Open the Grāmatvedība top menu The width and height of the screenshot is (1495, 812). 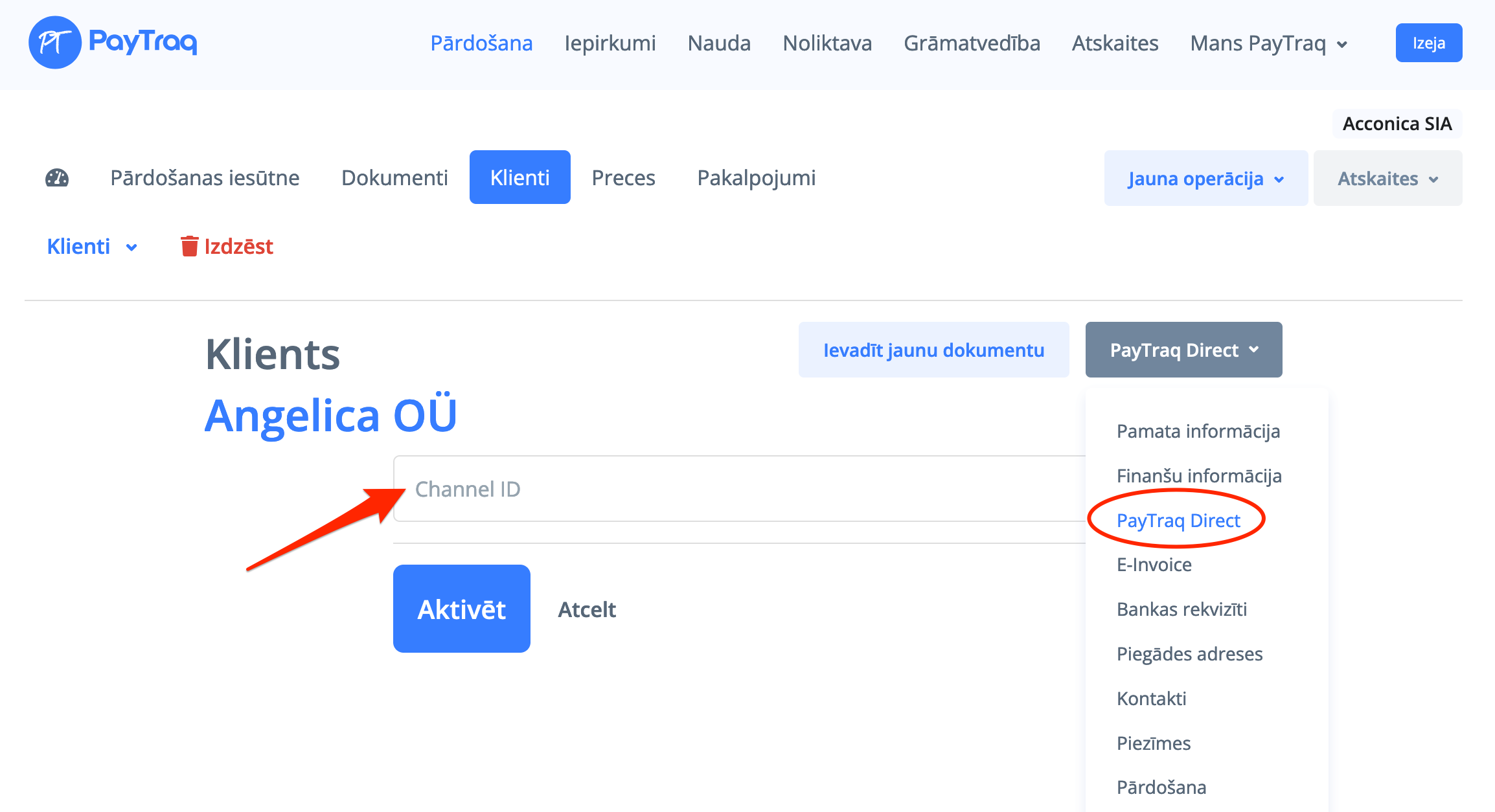pyautogui.click(x=972, y=43)
